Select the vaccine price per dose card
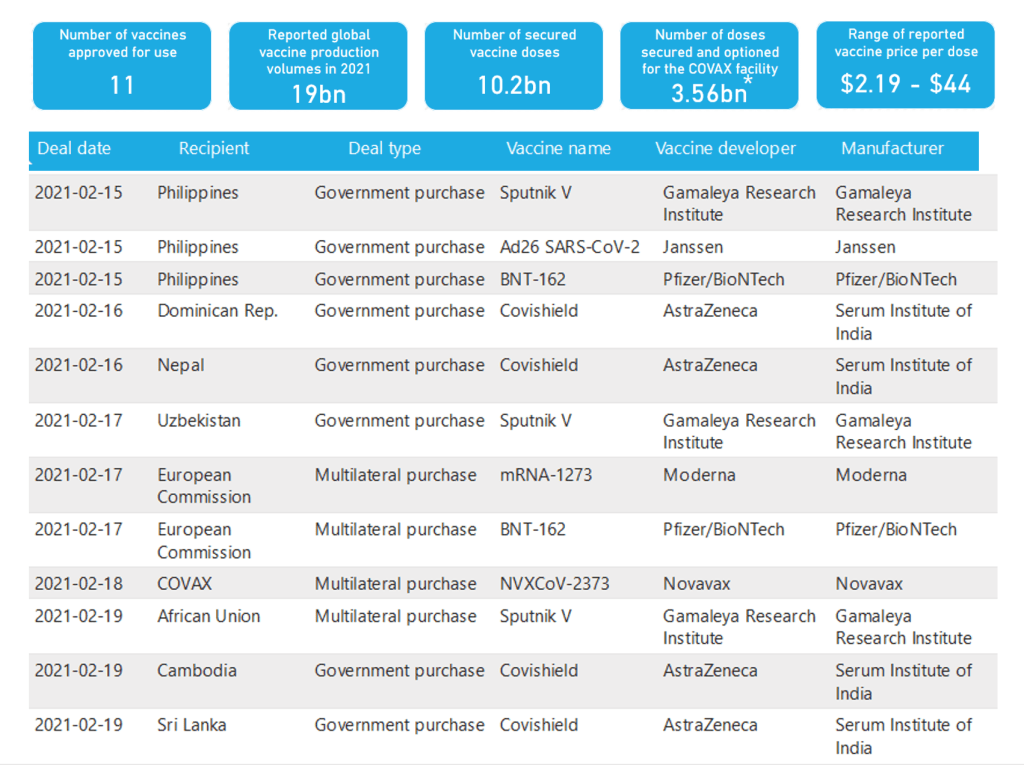1024x765 pixels. [905, 65]
